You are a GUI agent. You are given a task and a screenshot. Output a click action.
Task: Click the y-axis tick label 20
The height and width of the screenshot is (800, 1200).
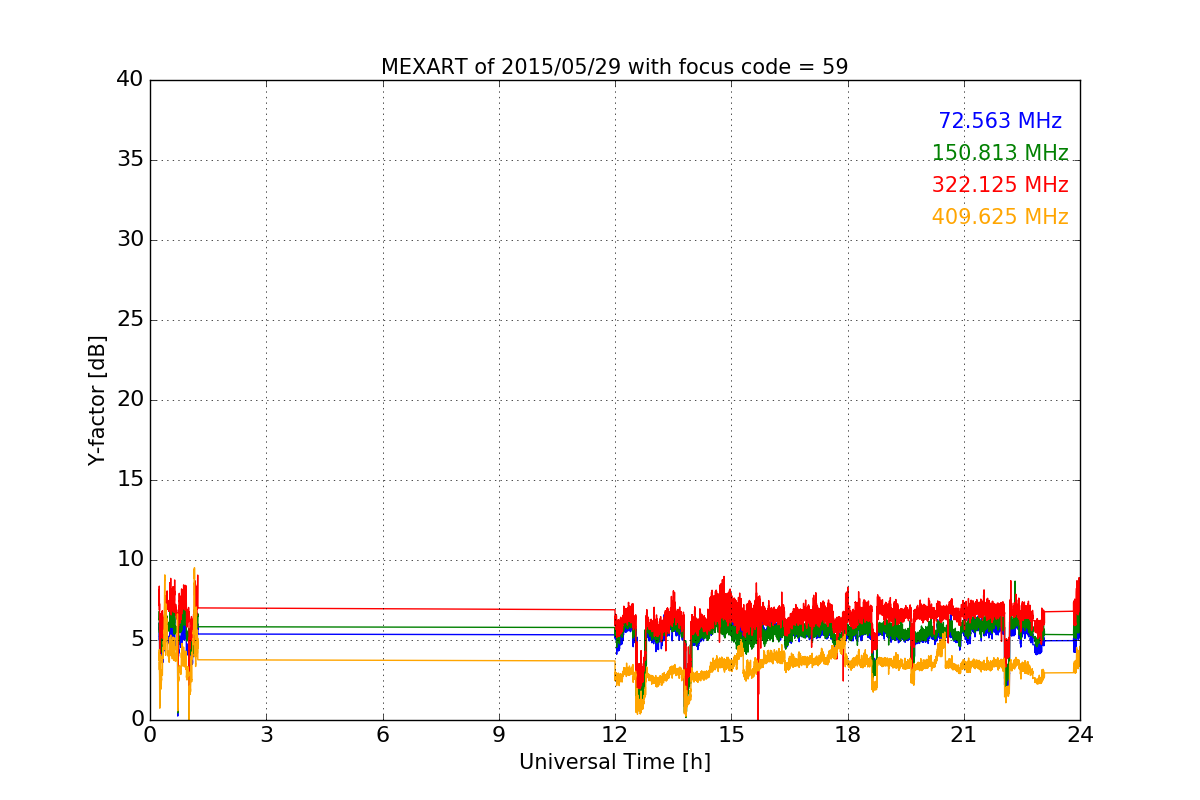129,400
